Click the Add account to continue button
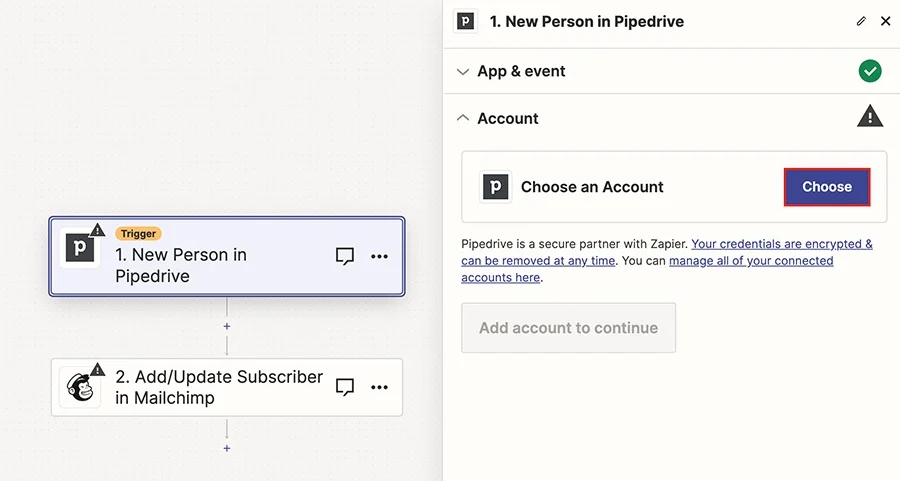 coord(568,328)
